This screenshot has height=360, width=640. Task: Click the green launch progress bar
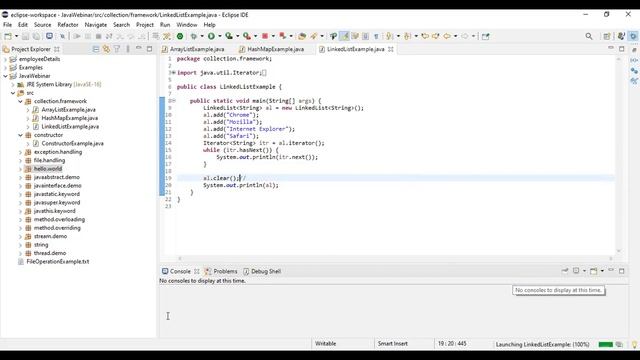coord(605,344)
